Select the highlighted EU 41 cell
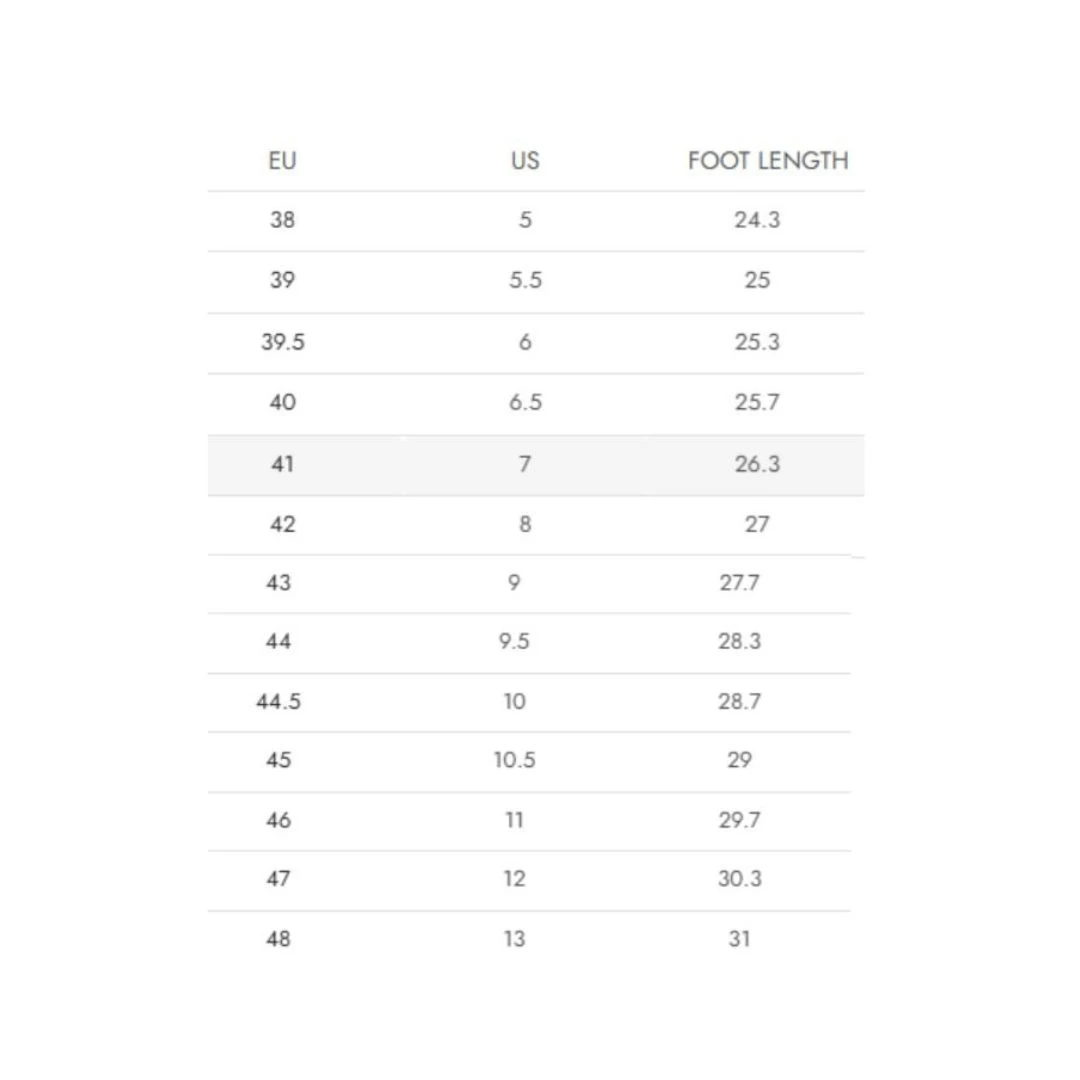This screenshot has width=1080, height=1080. point(282,464)
